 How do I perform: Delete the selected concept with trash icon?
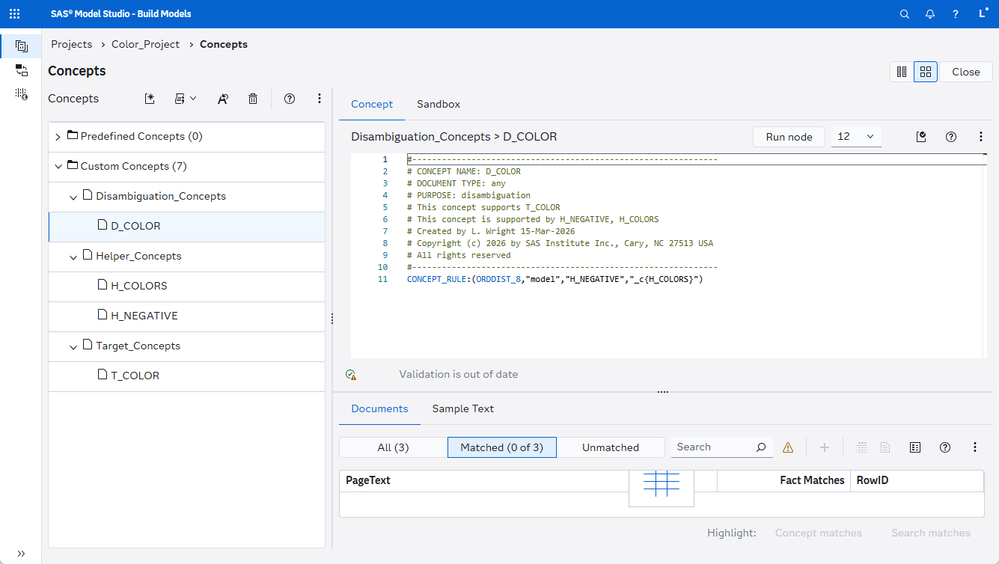(253, 99)
